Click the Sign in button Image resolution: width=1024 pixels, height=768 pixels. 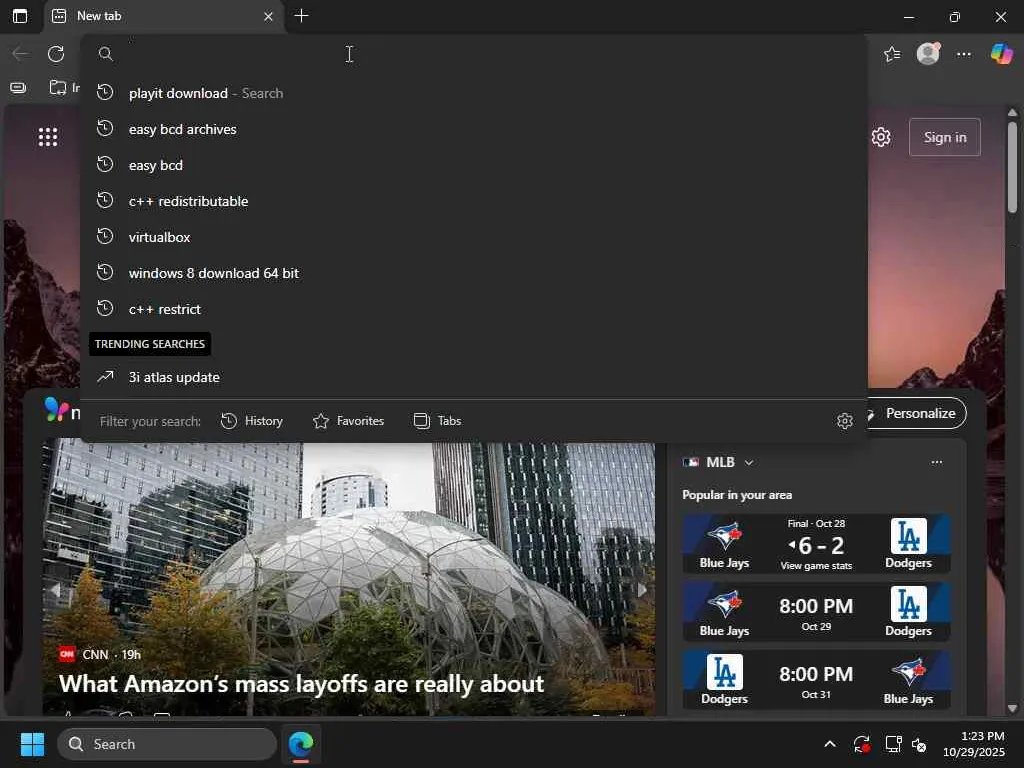coord(945,137)
